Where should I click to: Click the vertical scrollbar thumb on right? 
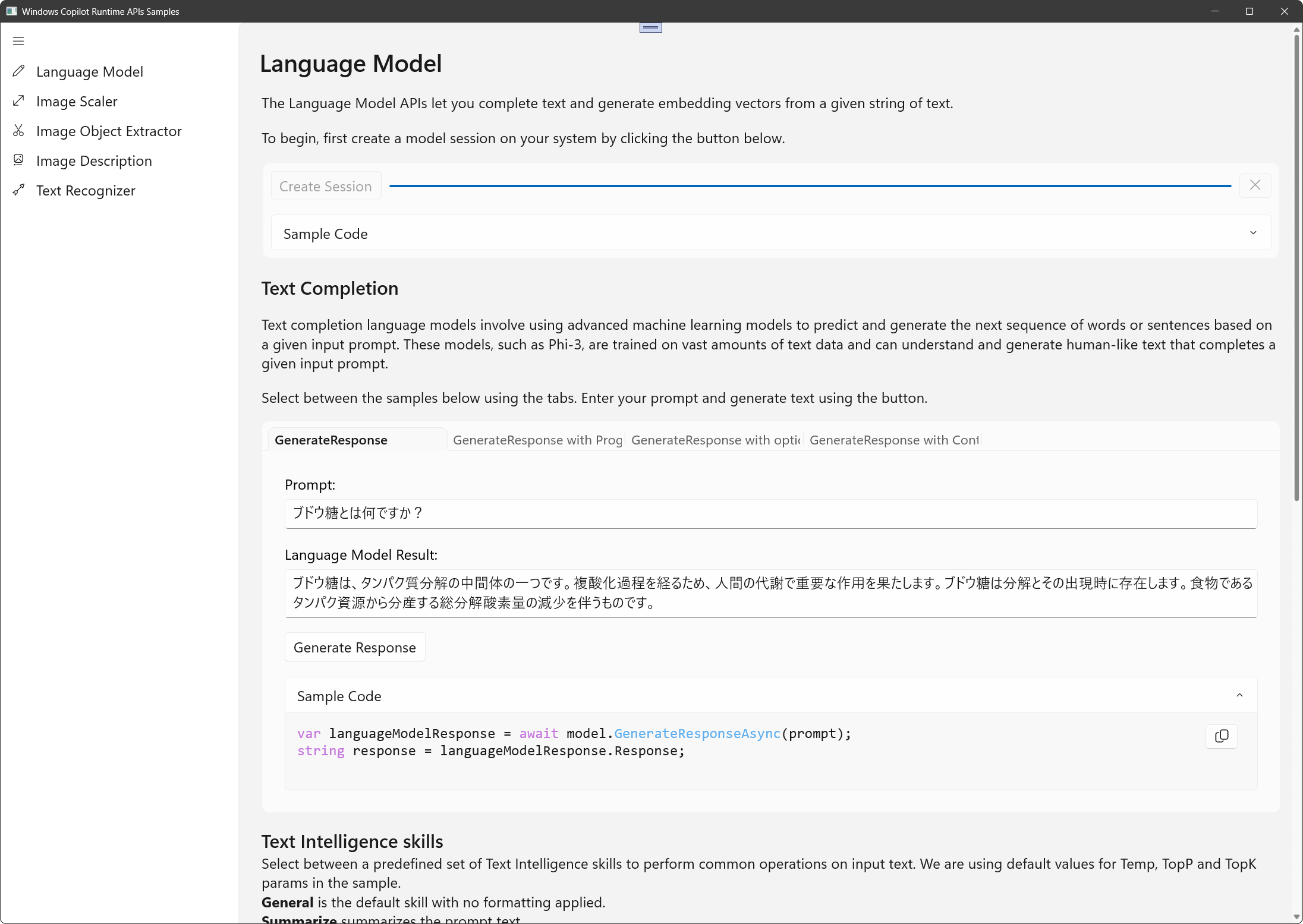click(x=1296, y=267)
